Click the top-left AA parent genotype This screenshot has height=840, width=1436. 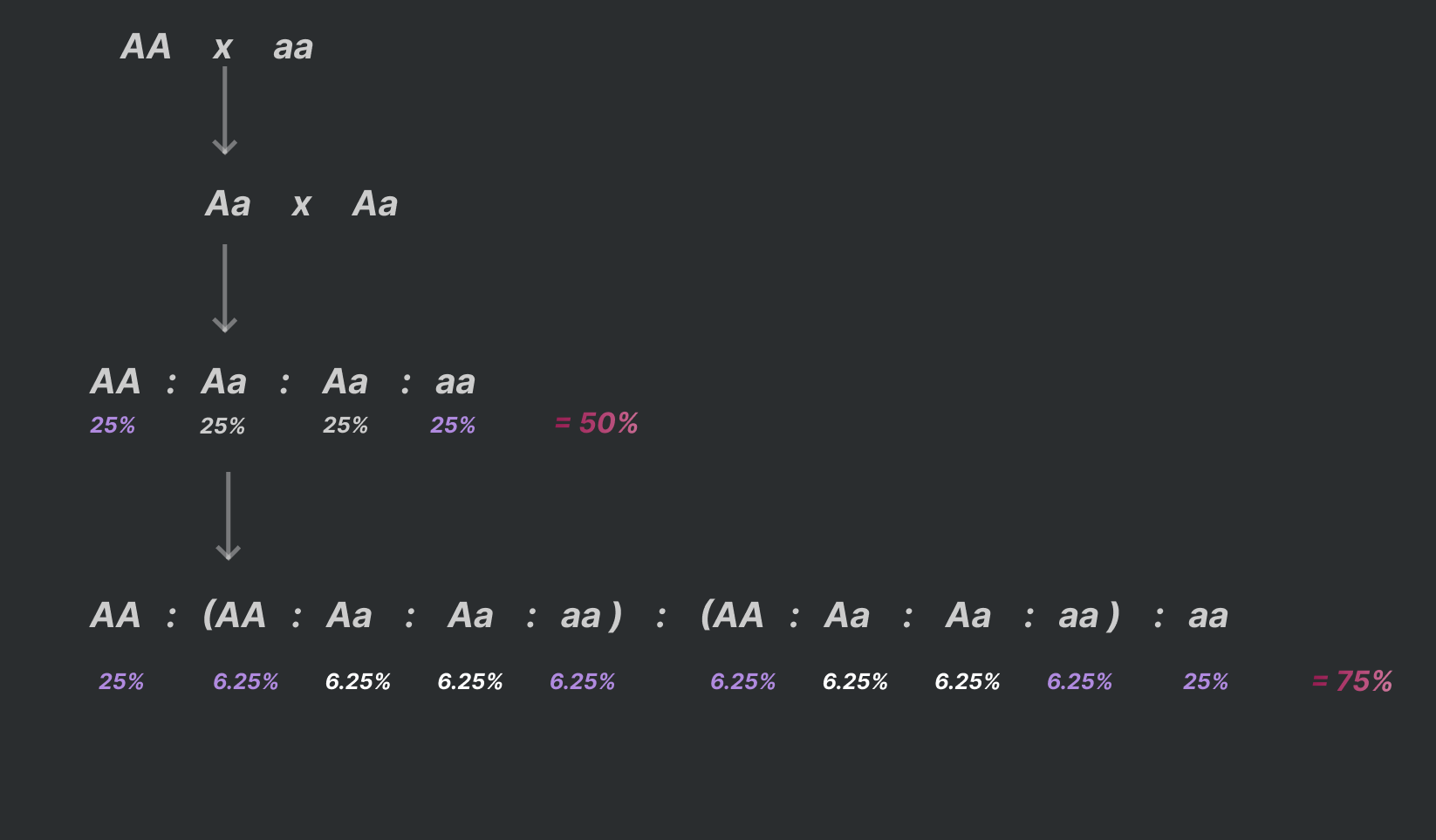click(146, 47)
